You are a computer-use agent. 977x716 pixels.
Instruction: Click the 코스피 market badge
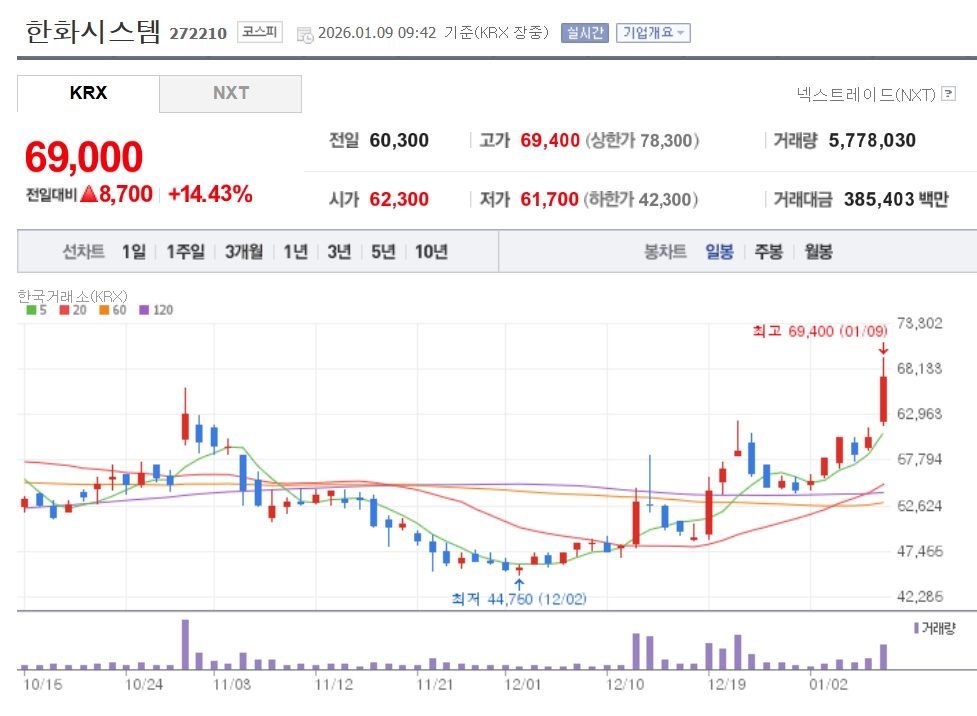pos(262,32)
